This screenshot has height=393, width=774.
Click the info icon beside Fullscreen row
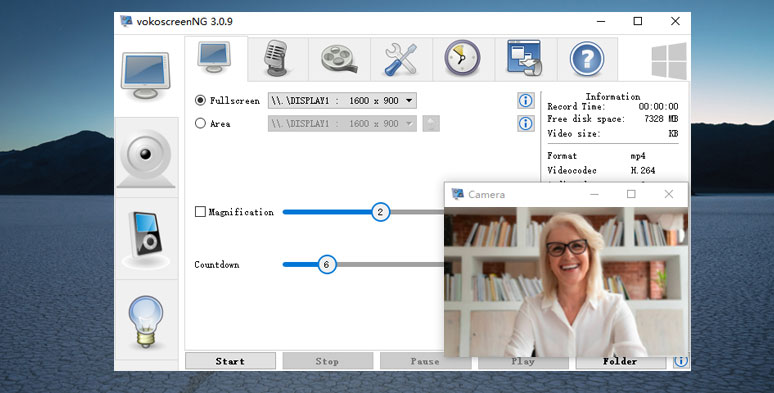tap(526, 101)
